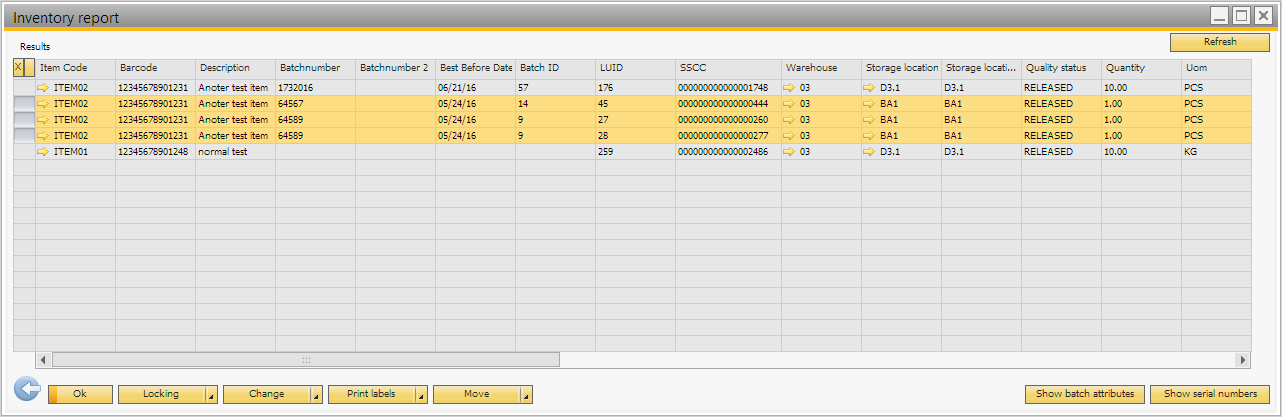1282x417 pixels.
Task: Open warehouse 03 link arrow in ITEM01 row
Action: click(790, 152)
